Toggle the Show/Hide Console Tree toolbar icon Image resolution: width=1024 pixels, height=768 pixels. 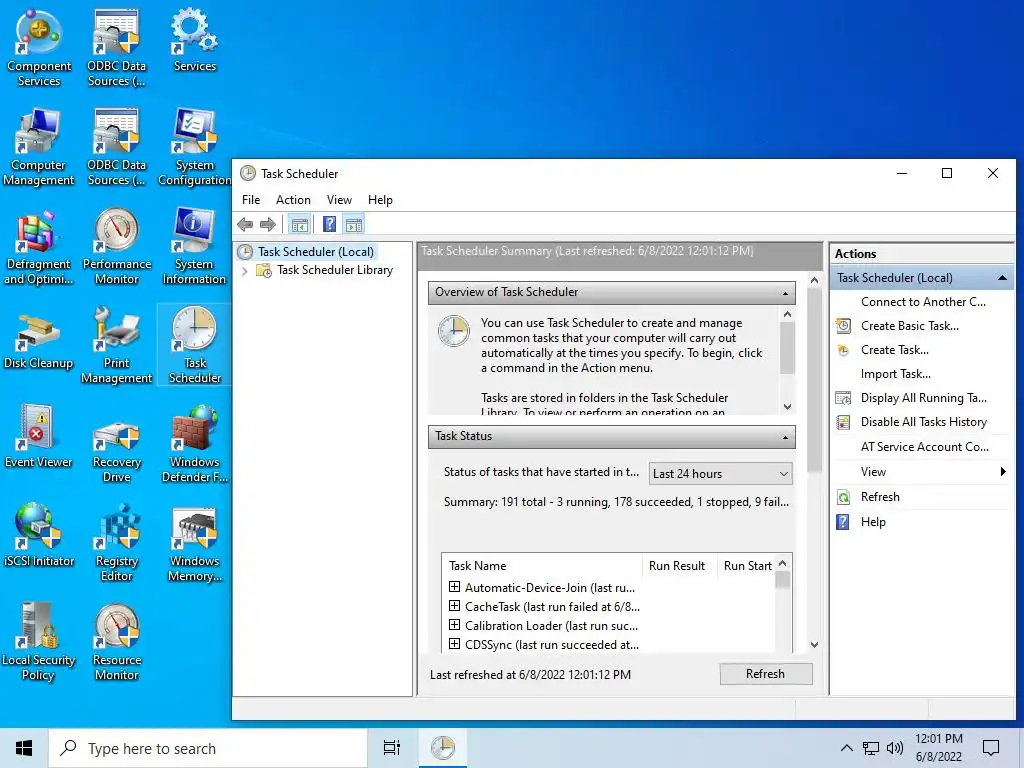tap(300, 225)
